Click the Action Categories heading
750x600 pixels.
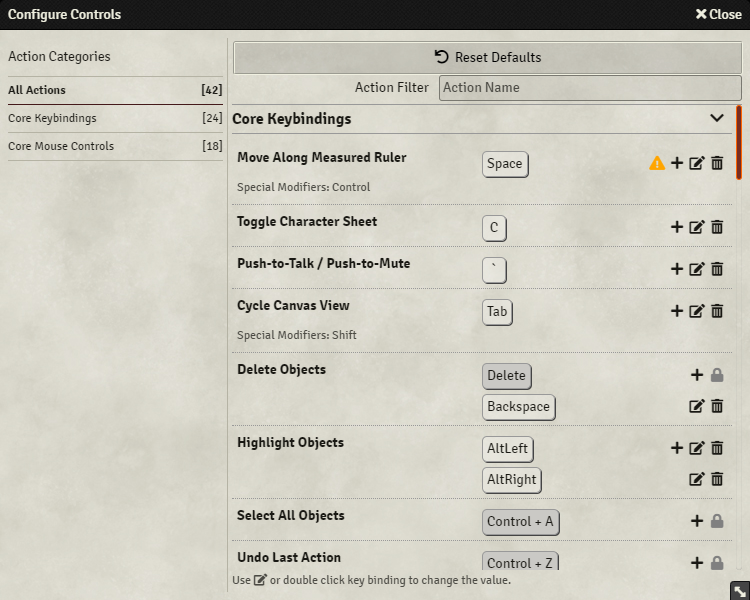click(x=59, y=56)
